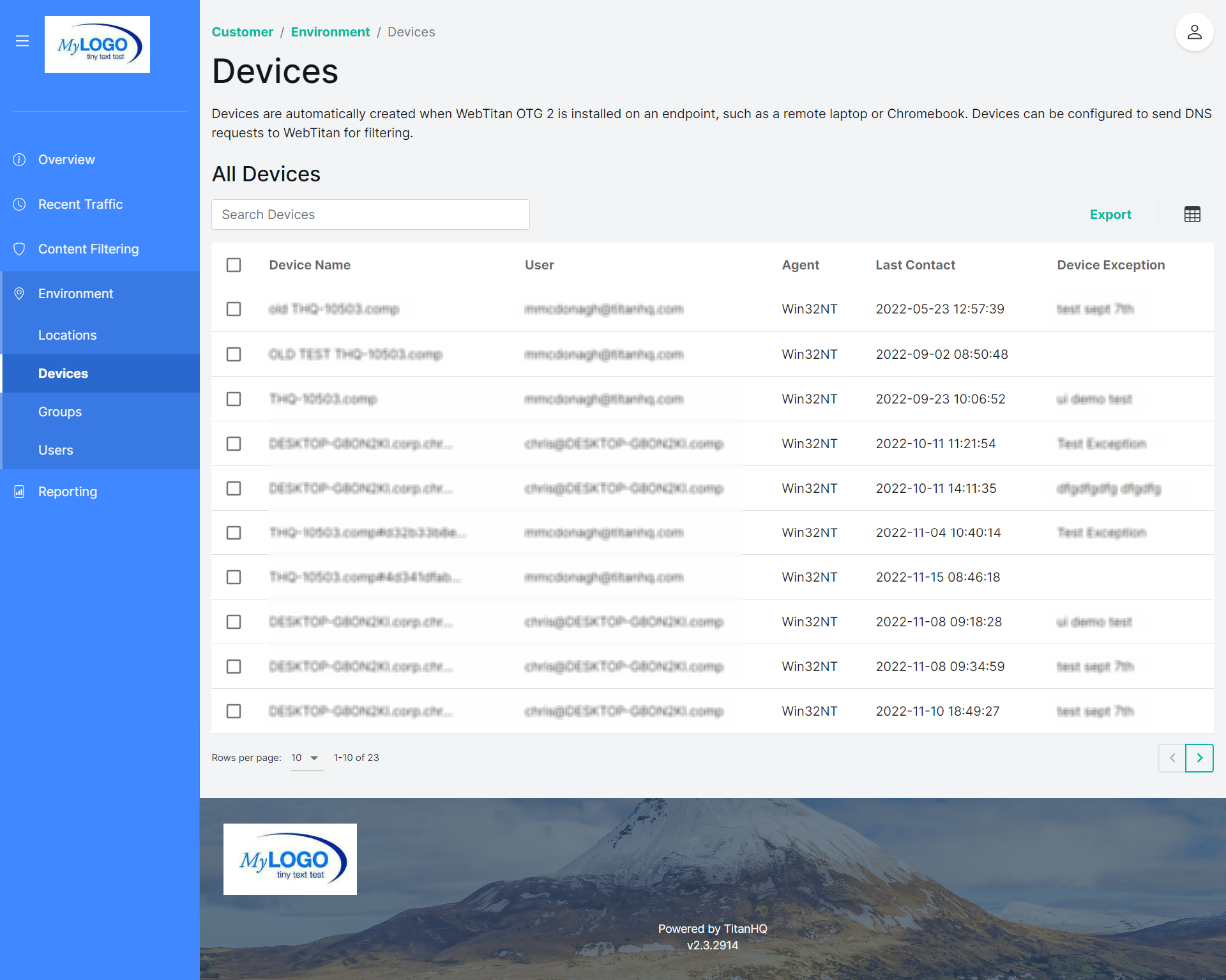
Task: Click the Reporting bar chart icon
Action: tap(19, 491)
